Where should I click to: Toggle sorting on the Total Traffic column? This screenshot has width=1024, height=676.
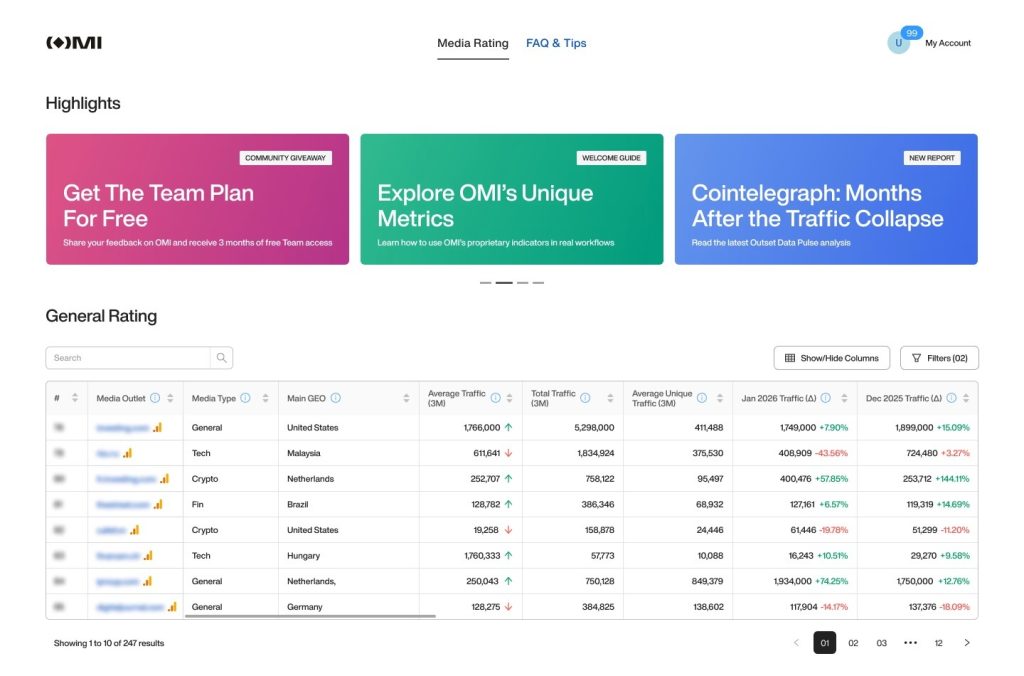click(x=610, y=397)
